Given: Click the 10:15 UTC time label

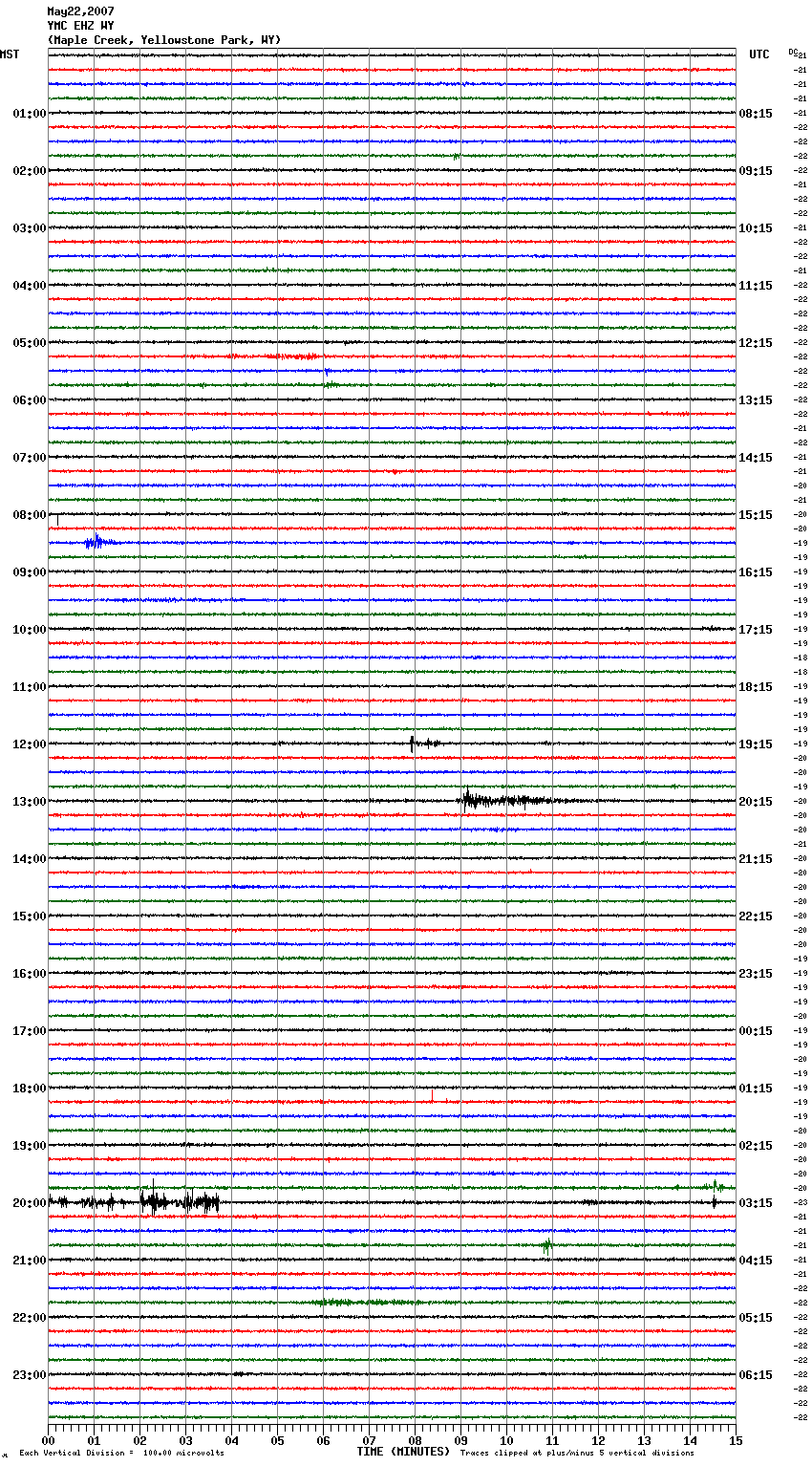Looking at the screenshot, I should (756, 228).
